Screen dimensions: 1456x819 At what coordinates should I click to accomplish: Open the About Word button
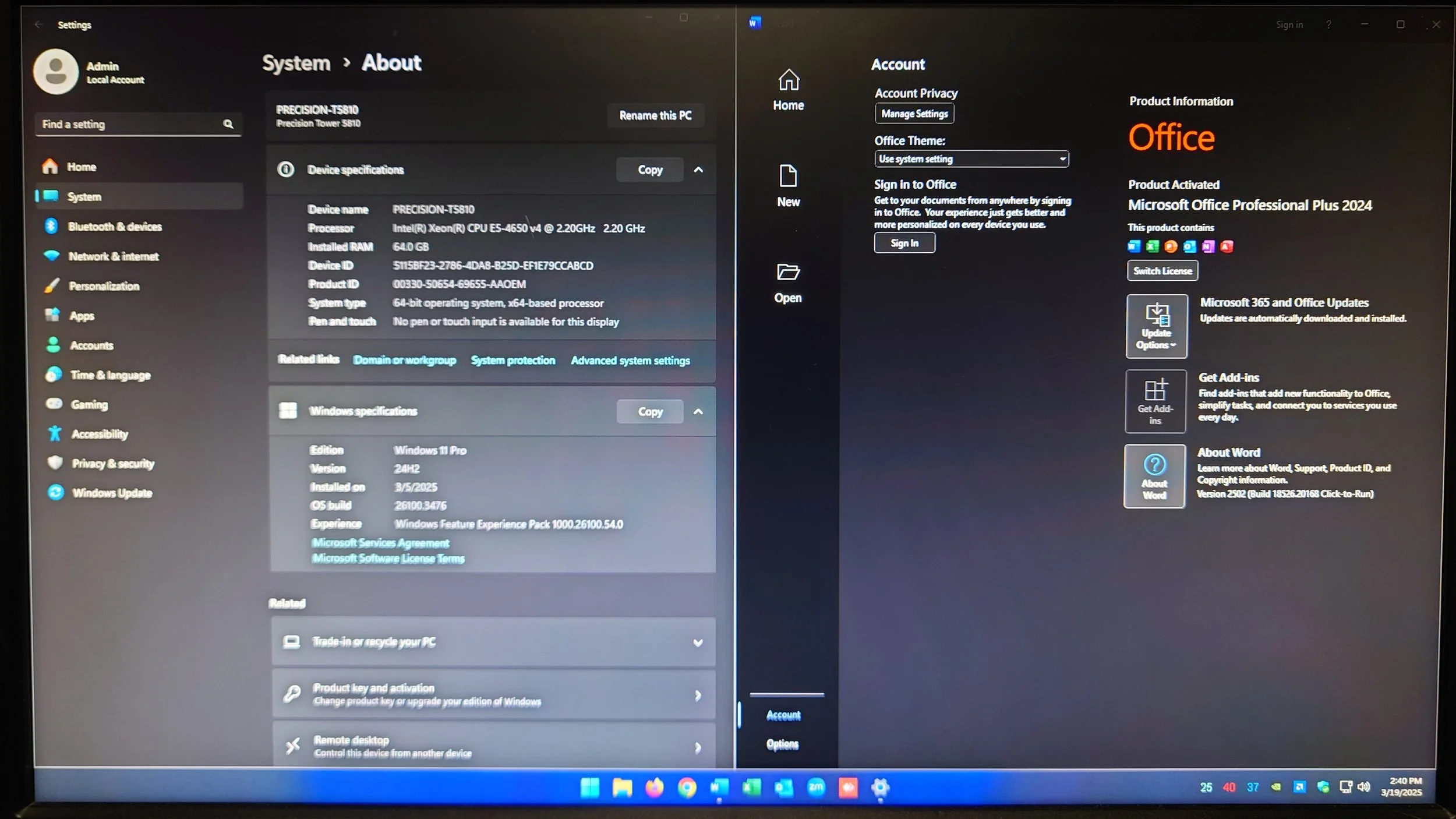[1154, 476]
